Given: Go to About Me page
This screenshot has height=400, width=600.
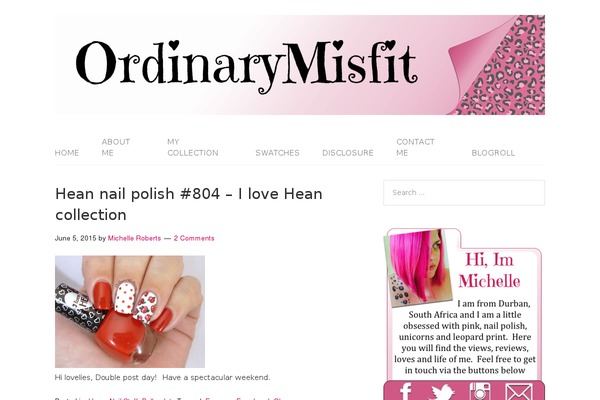Looking at the screenshot, I should point(116,147).
